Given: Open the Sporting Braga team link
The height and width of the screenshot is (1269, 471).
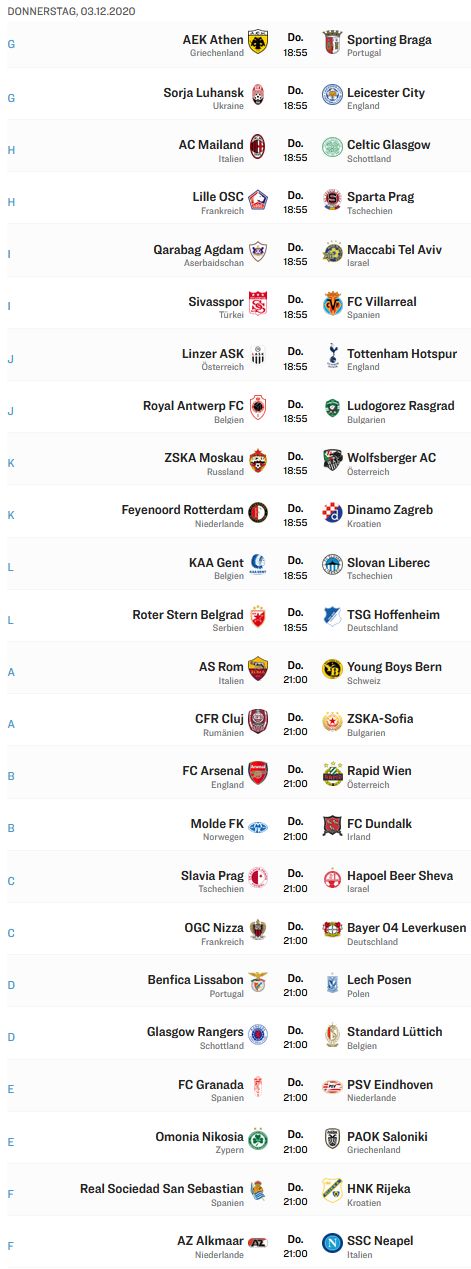Looking at the screenshot, I should point(389,40).
